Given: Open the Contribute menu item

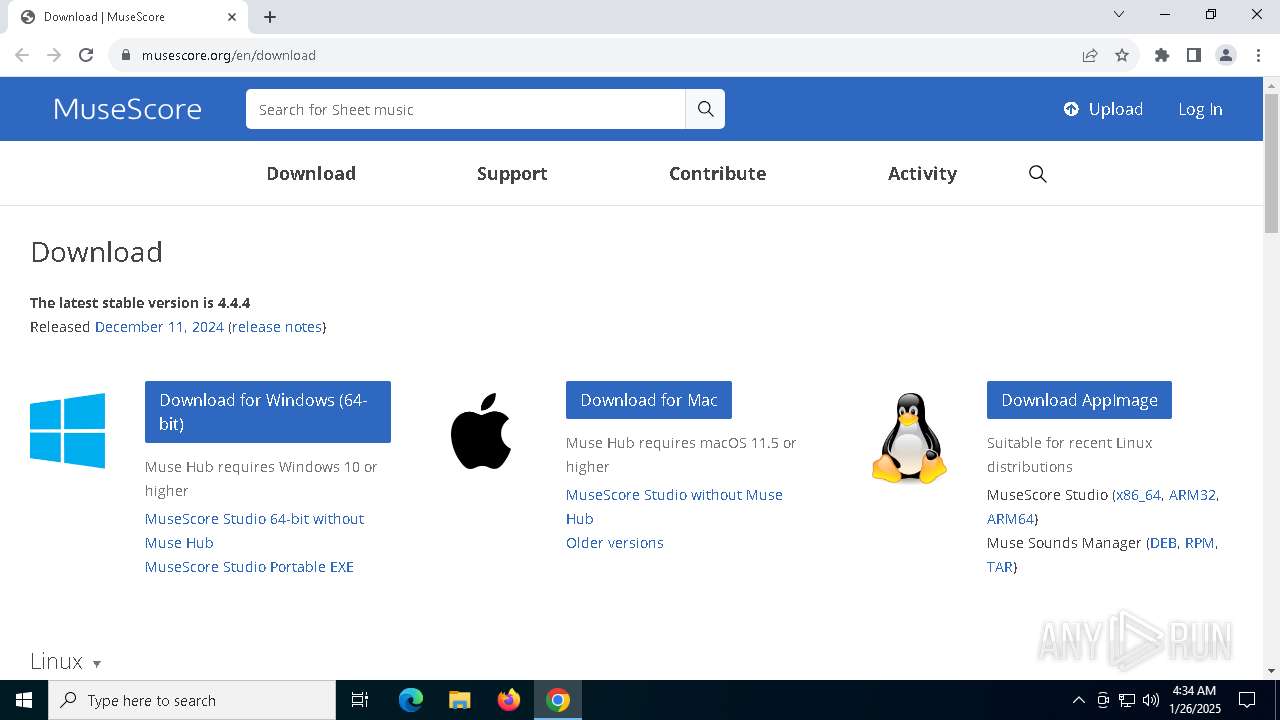Looking at the screenshot, I should 718,173.
